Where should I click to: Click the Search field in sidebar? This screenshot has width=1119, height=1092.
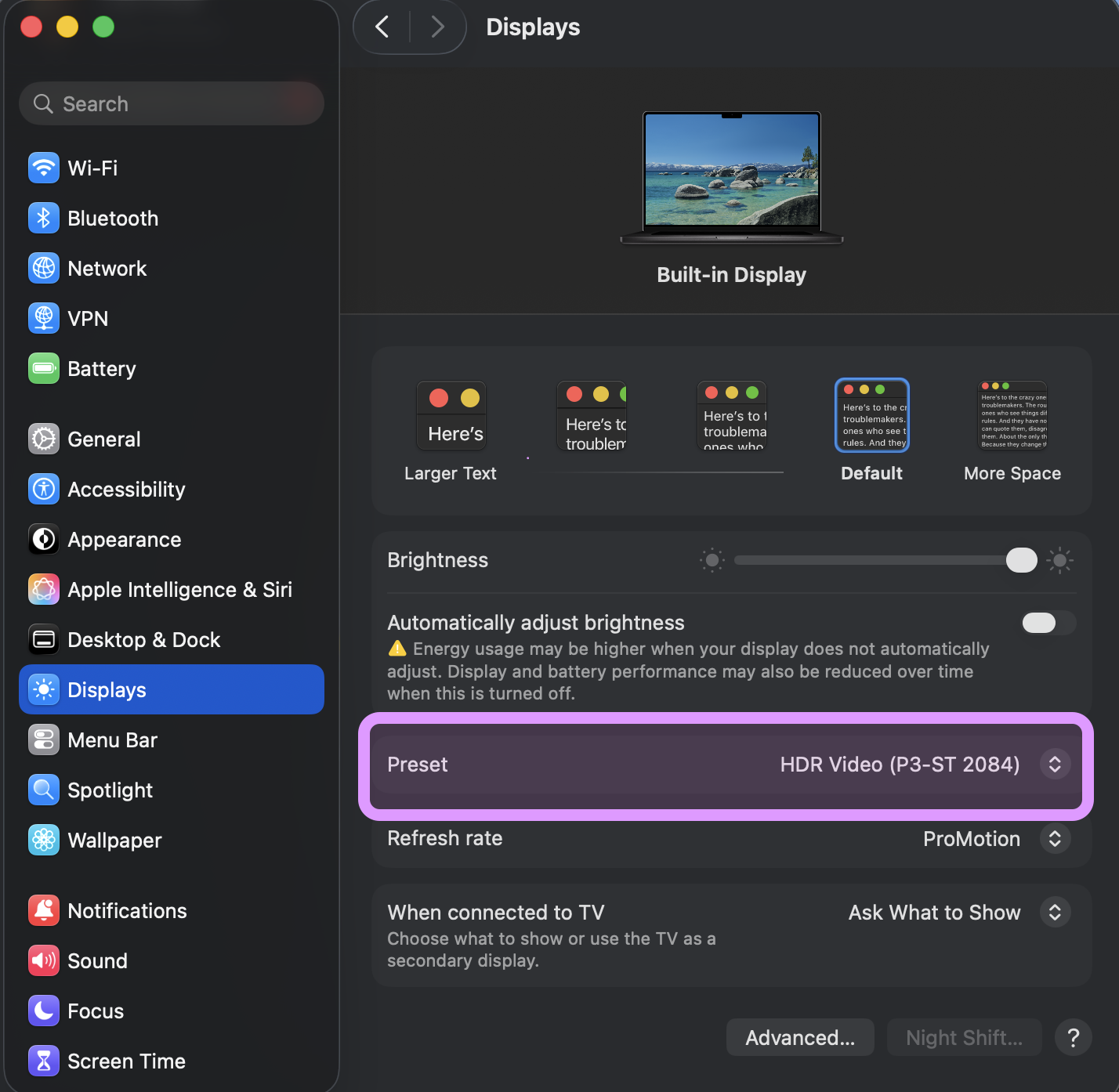click(172, 103)
